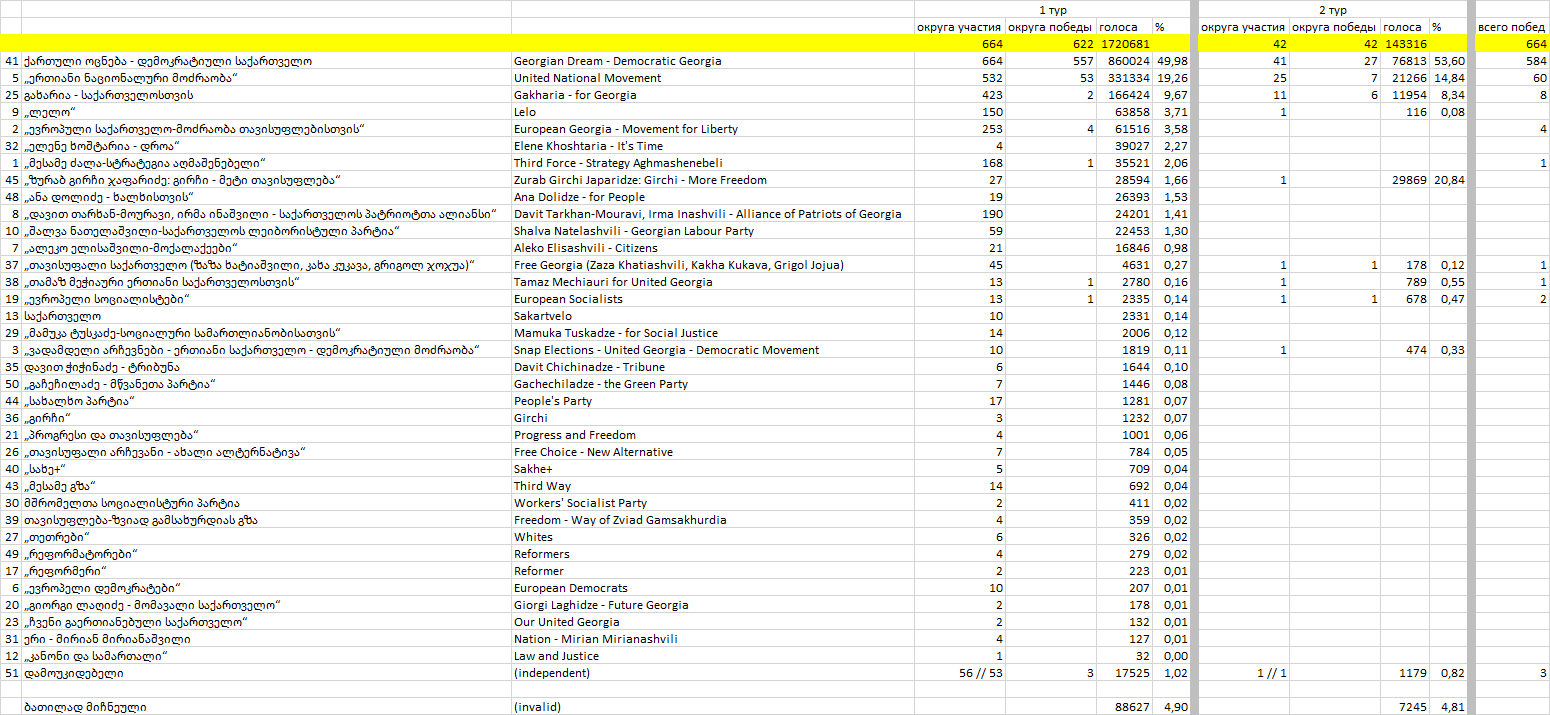
Task: Click 'Mamuka Tuskadze - for Social Justice'
Action: point(713,333)
